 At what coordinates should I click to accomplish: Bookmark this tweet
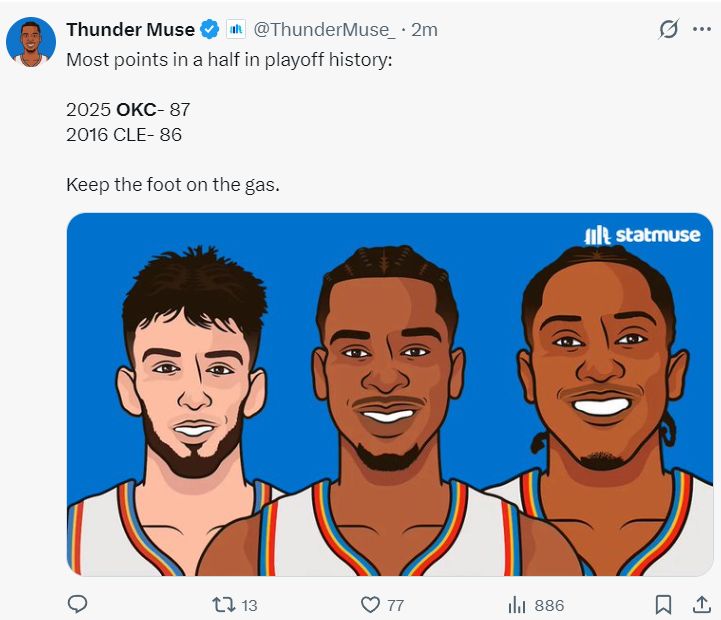pos(663,604)
